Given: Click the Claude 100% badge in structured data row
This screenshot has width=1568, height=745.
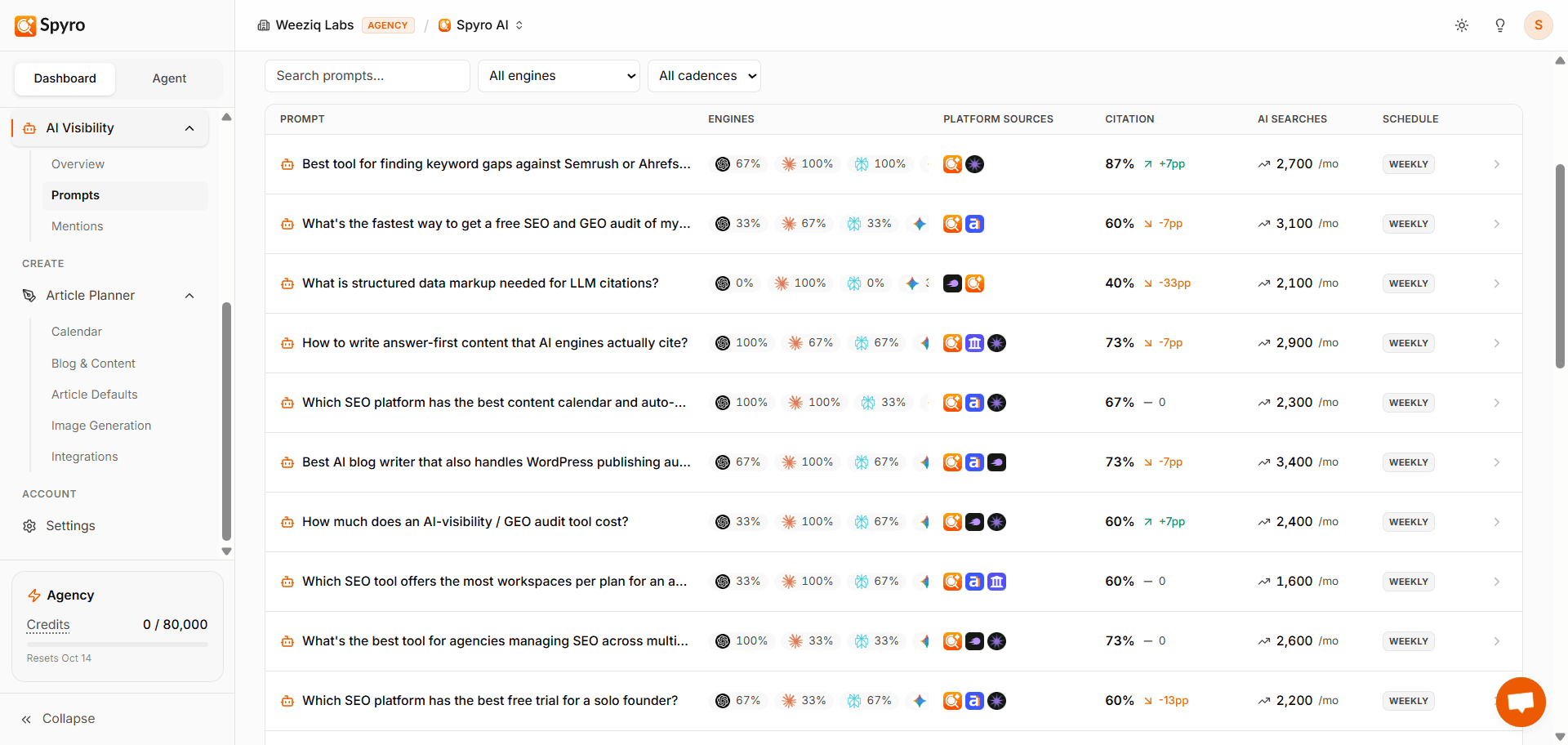Looking at the screenshot, I should [x=800, y=283].
